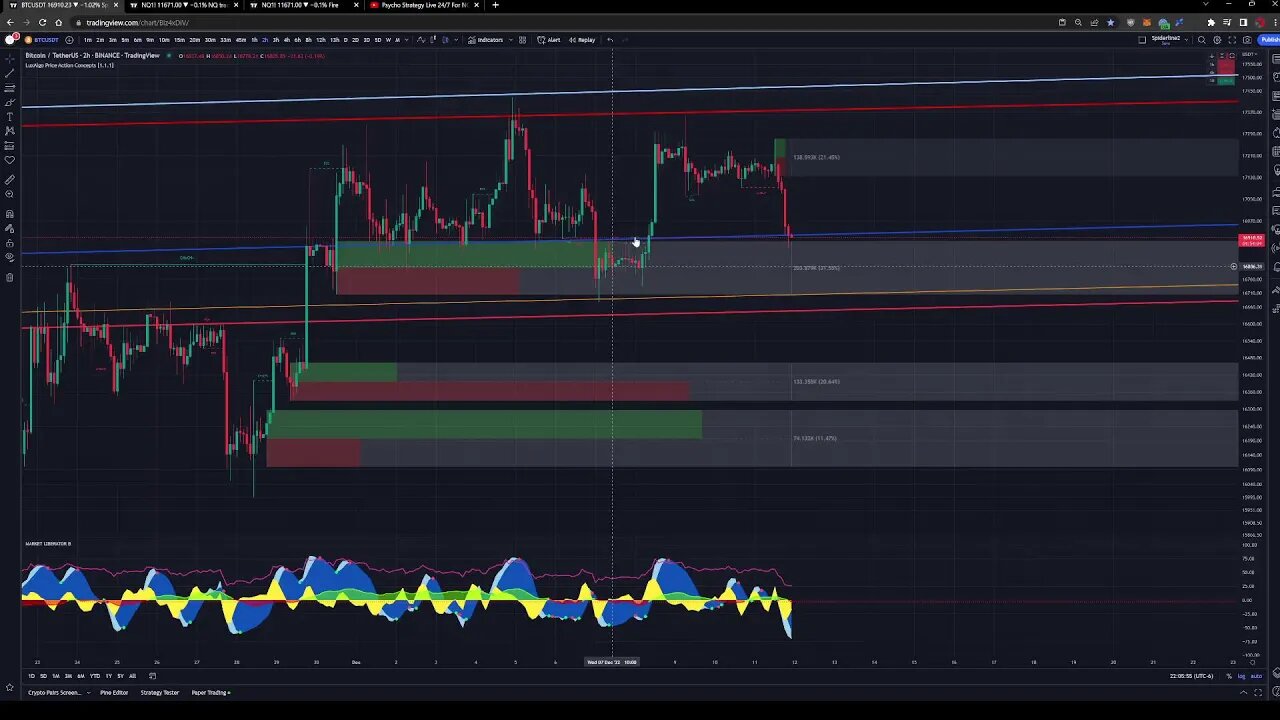Toggle log scale mode

coord(1241,676)
